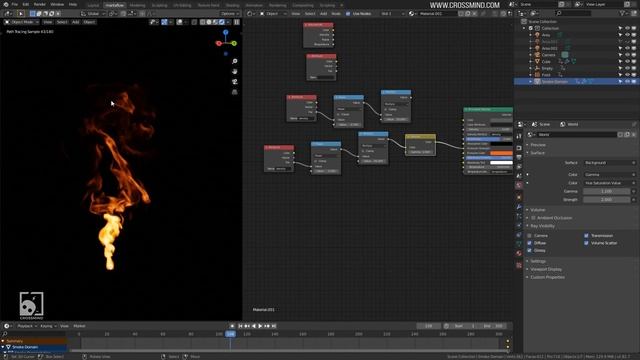Expand the Viewport Display panel
Screen dimensions: 640x360
tap(546, 269)
